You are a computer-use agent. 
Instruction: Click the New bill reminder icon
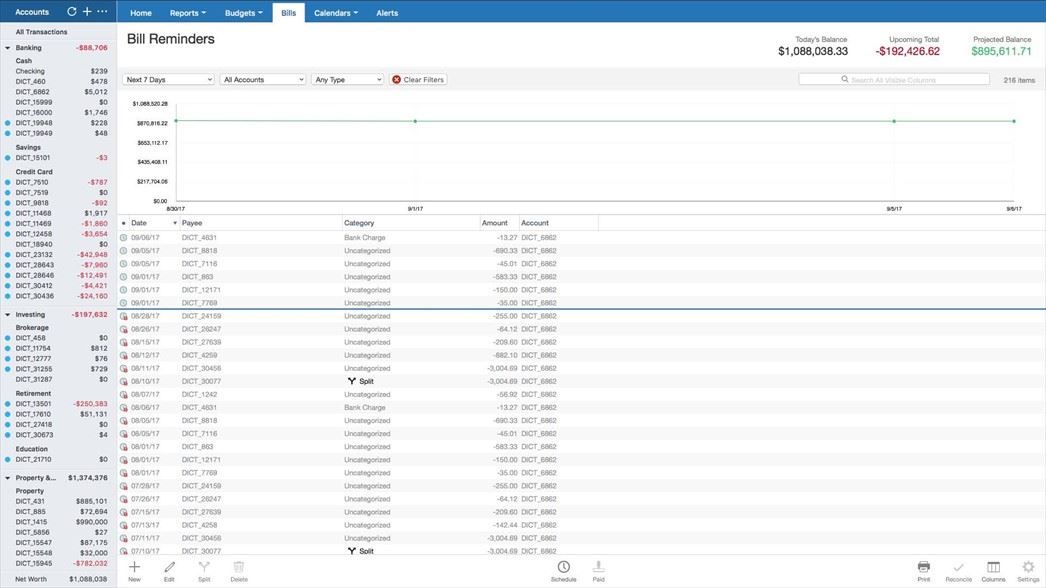pos(134,567)
